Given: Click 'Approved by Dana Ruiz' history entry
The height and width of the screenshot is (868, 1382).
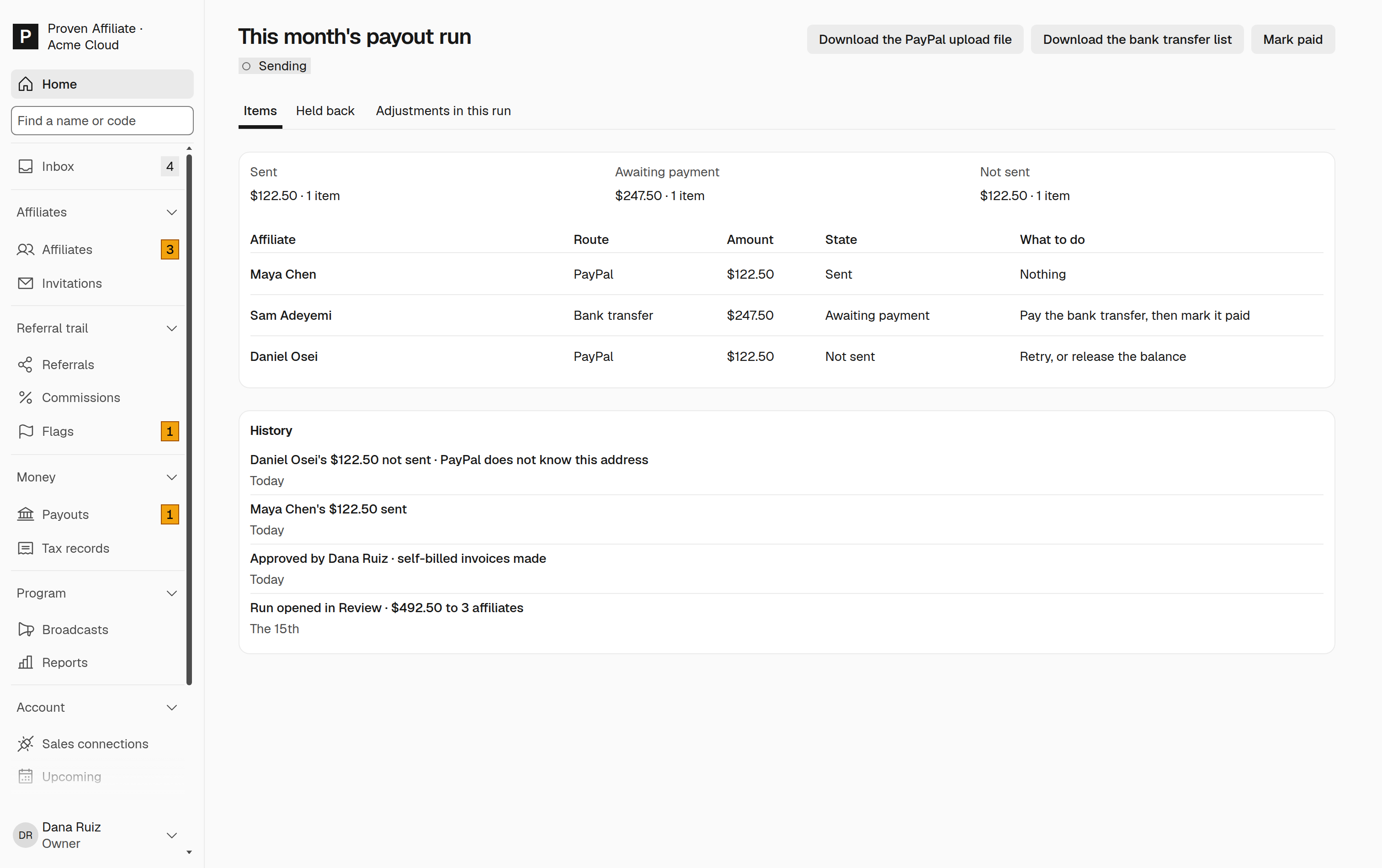Looking at the screenshot, I should [x=786, y=568].
